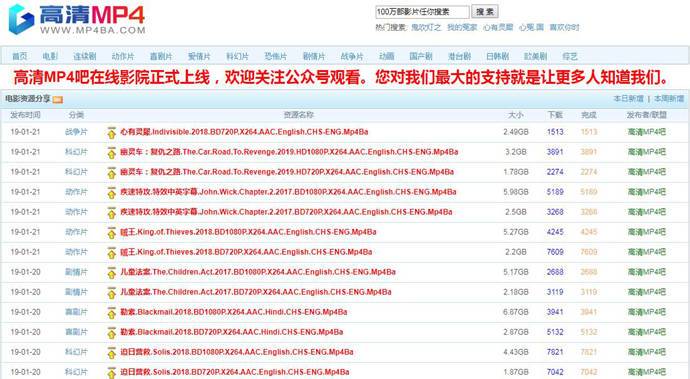This screenshot has height=379, width=690.
Task: Click the 发布时间 column header
Action: (x=26, y=115)
